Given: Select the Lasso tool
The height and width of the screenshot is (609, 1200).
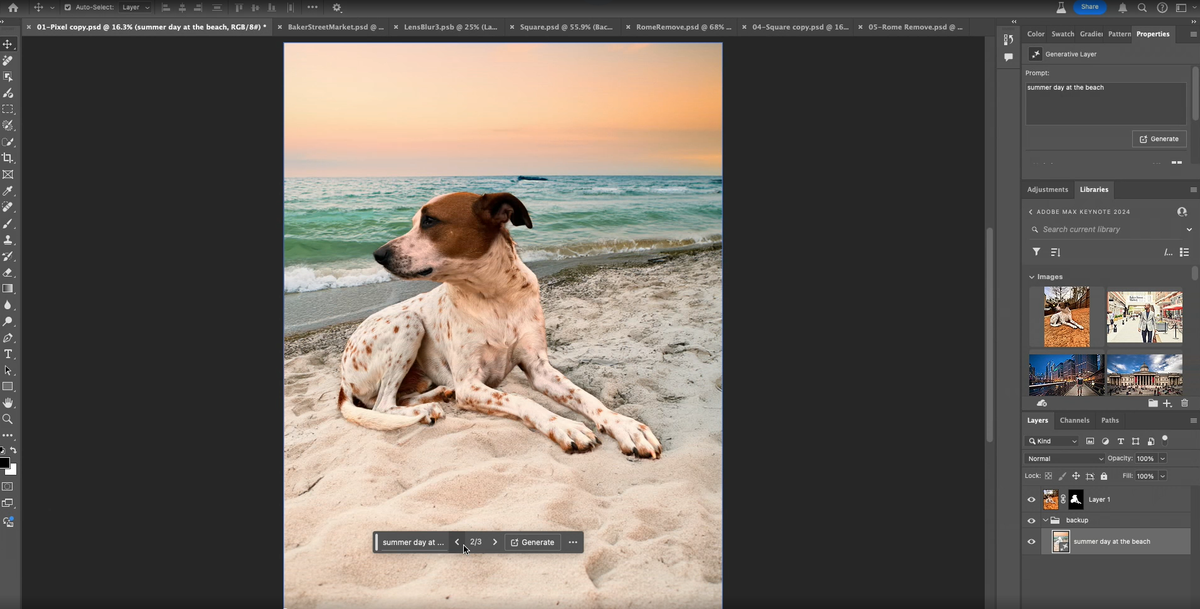Looking at the screenshot, I should click(7, 127).
